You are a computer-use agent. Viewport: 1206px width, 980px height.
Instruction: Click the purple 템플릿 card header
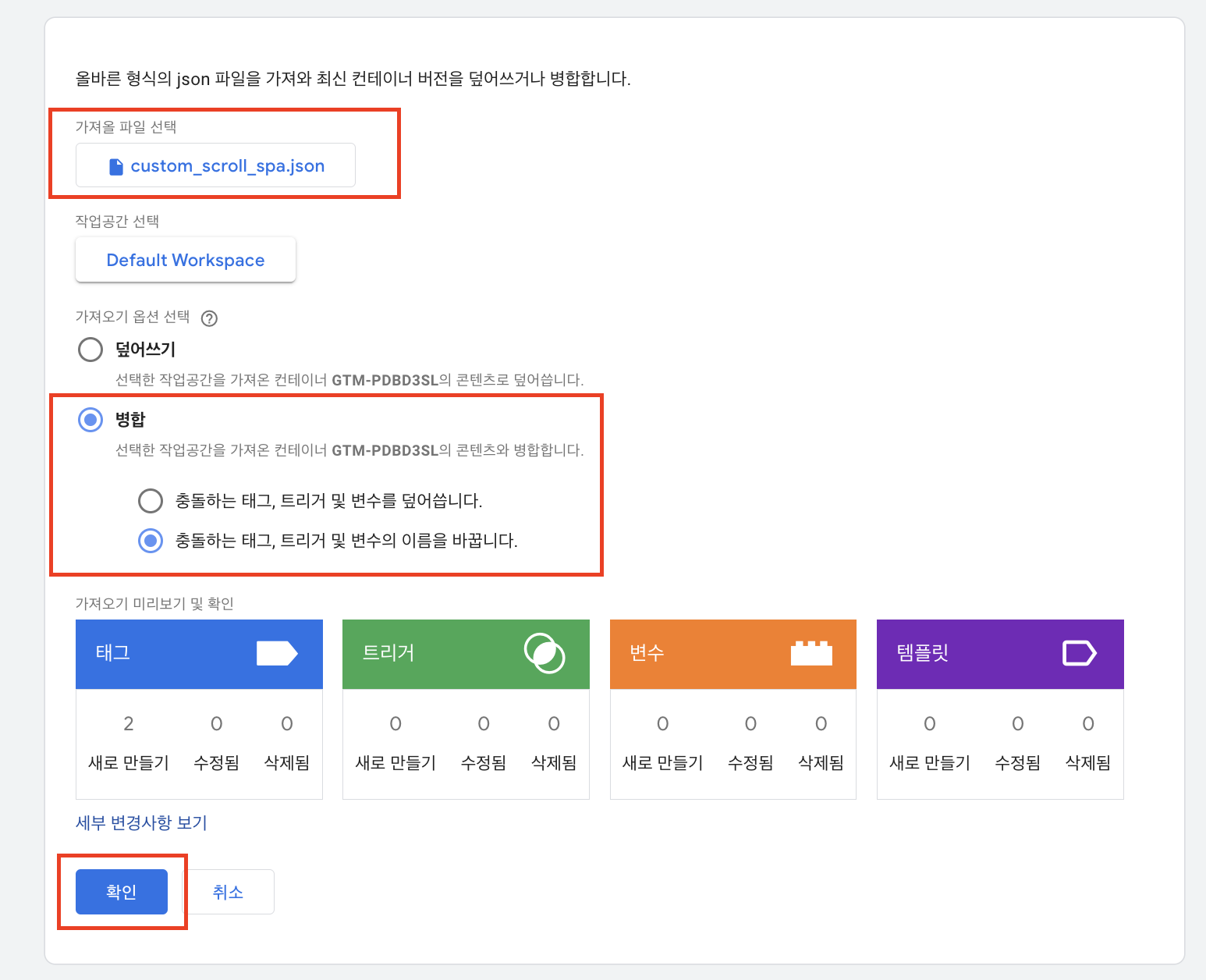[1000, 654]
